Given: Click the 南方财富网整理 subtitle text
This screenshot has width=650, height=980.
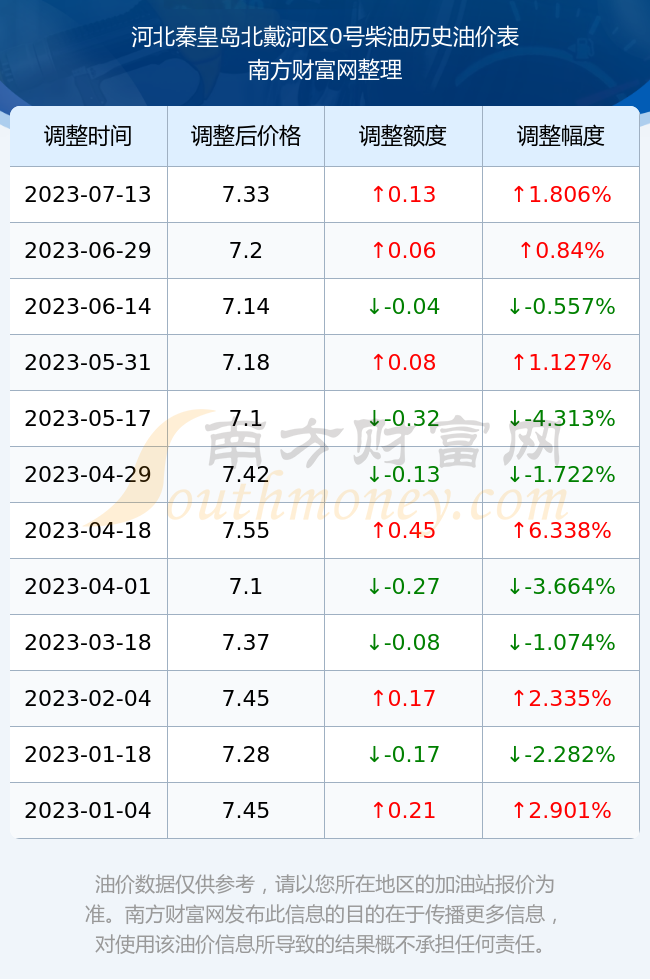Looking at the screenshot, I should pyautogui.click(x=325, y=69).
